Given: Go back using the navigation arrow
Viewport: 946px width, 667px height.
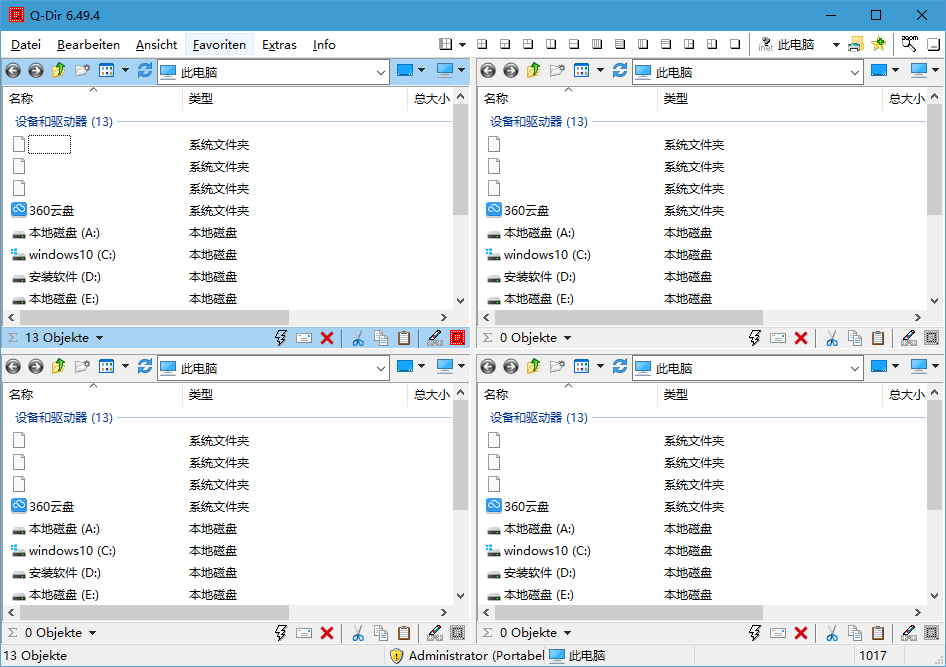Looking at the screenshot, I should click(x=12, y=70).
